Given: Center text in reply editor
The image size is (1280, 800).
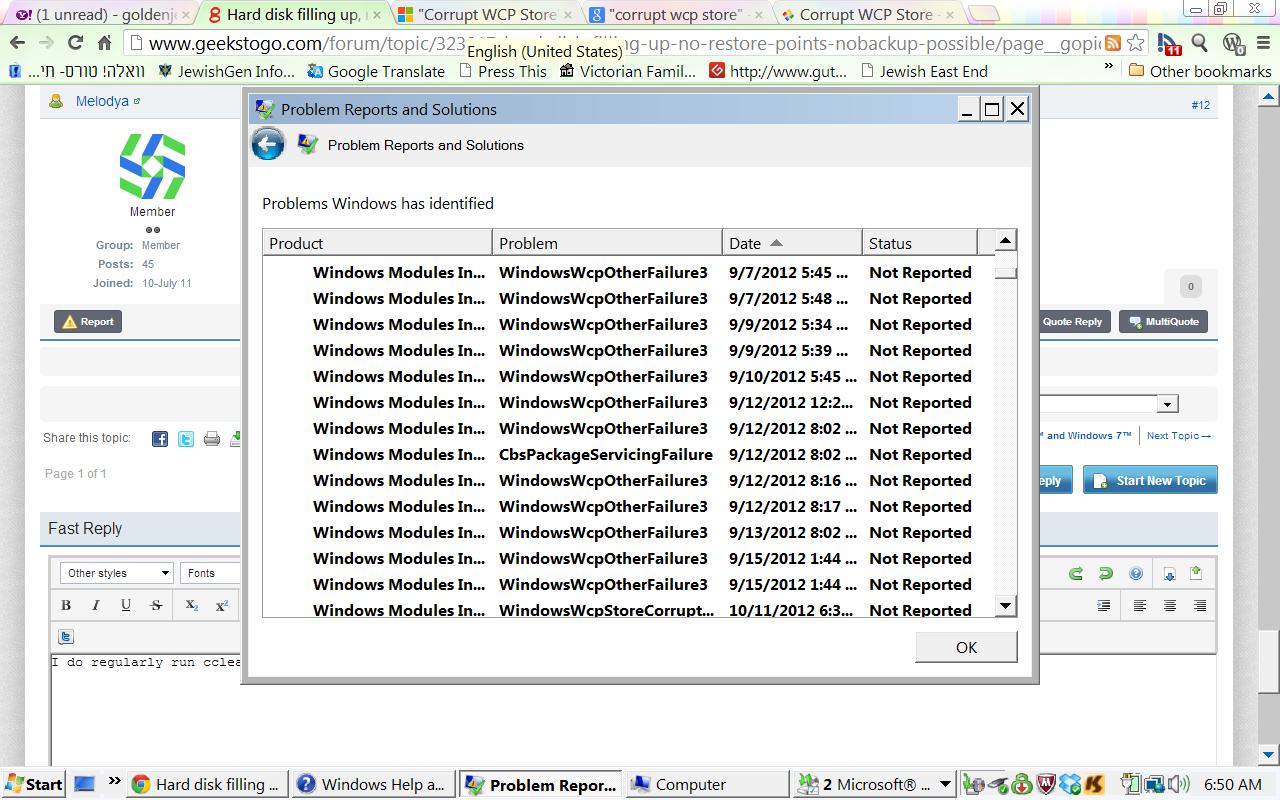Looking at the screenshot, I should click(x=1170, y=605).
